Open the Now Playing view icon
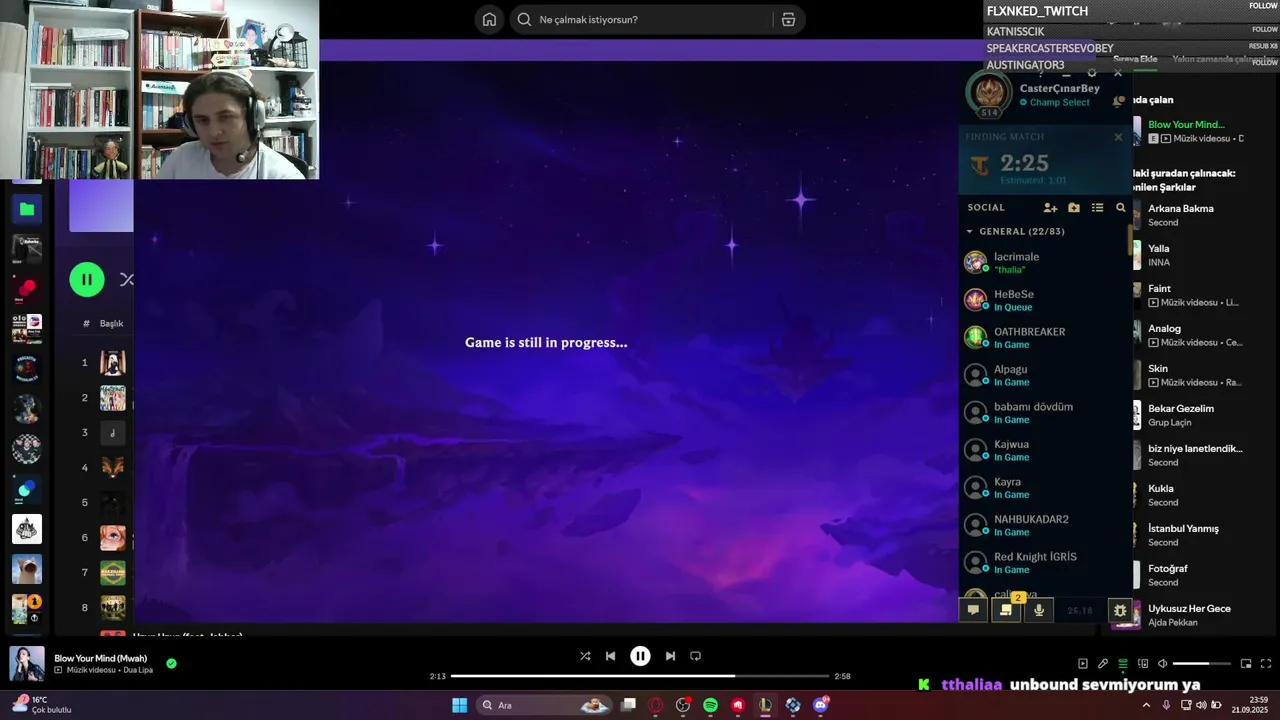This screenshot has width=1280, height=720. point(1082,663)
